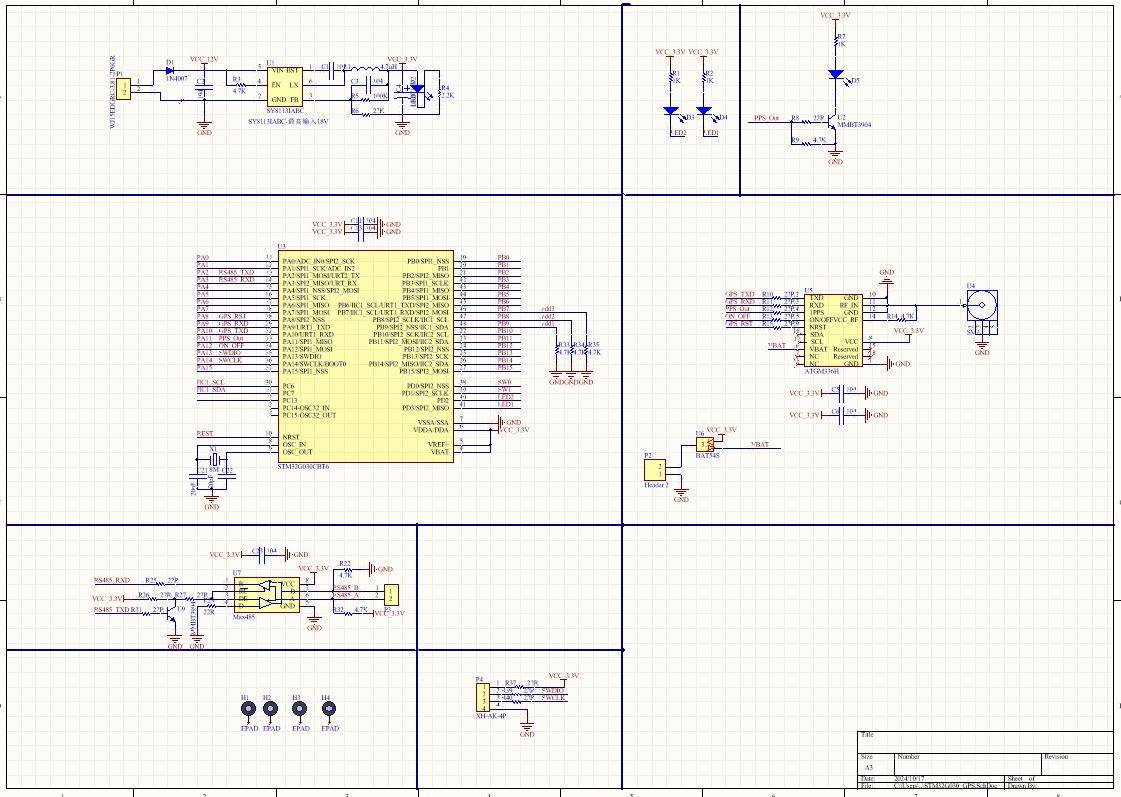Select LED D3 above the LED2 label

(671, 112)
